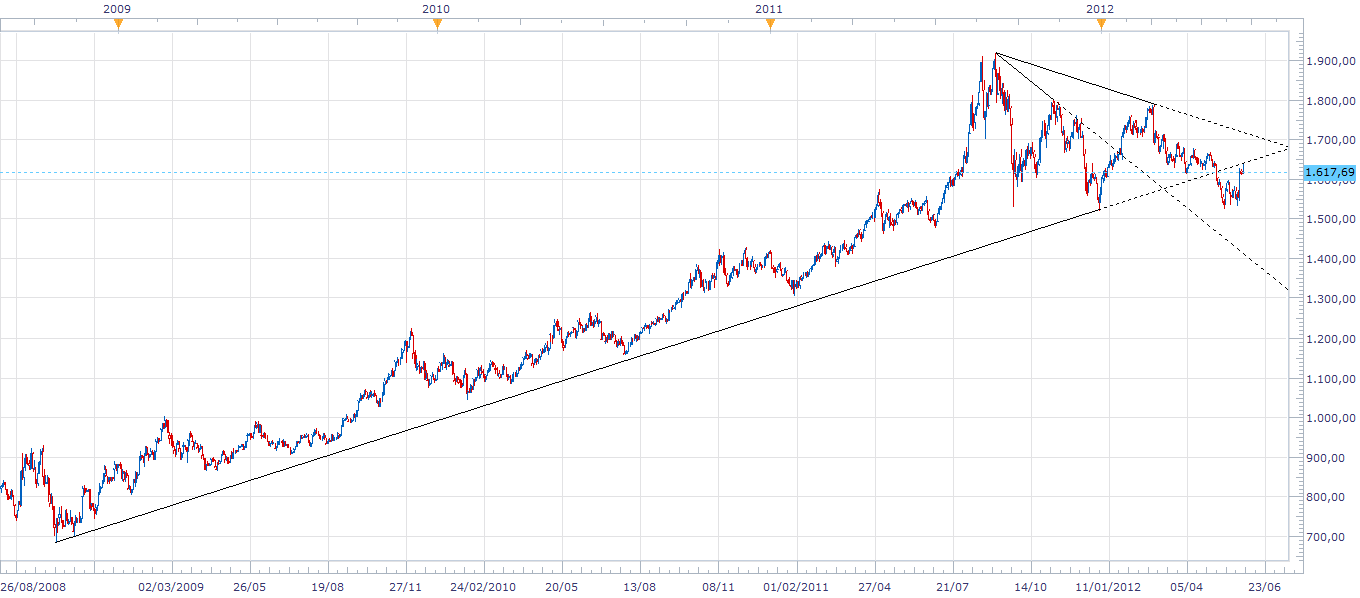Viewport: 1360px width, 598px height.
Task: Select the highlighted current price label 1.617,69
Action: point(1329,172)
